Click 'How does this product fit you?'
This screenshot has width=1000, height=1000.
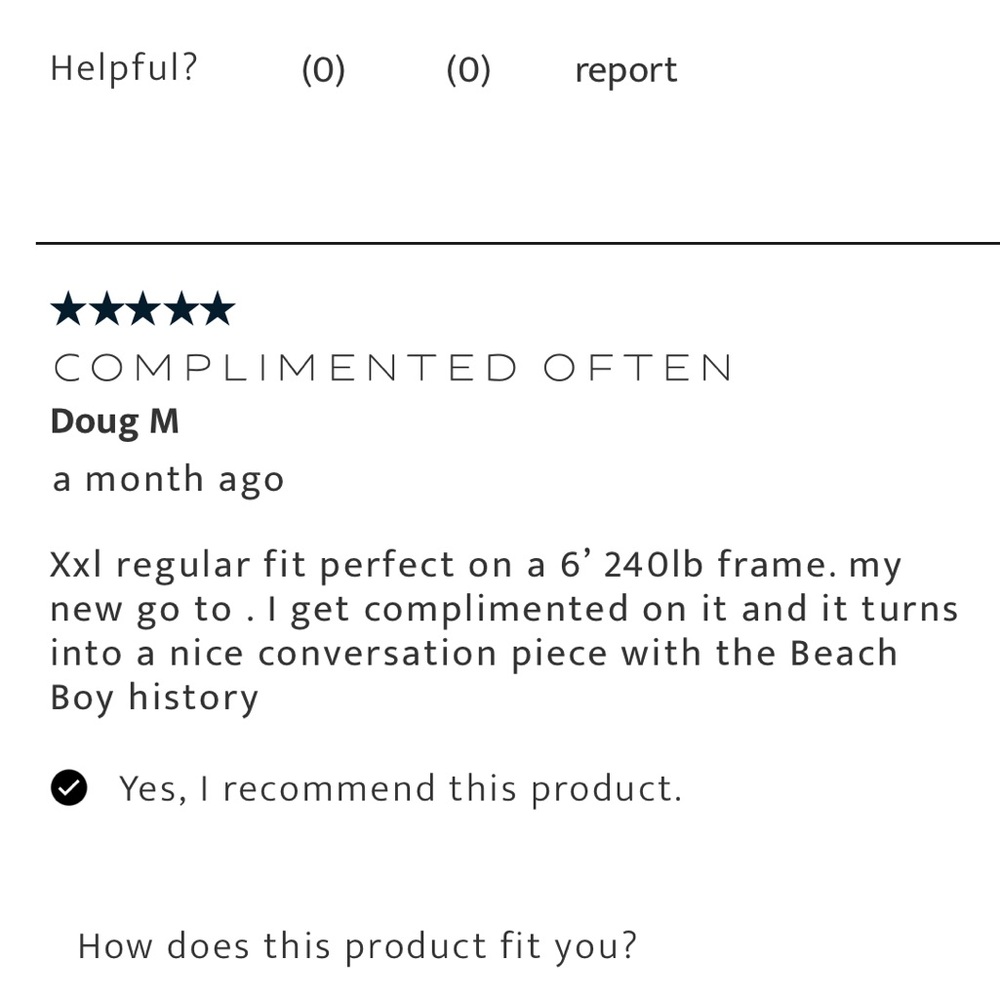(x=357, y=945)
